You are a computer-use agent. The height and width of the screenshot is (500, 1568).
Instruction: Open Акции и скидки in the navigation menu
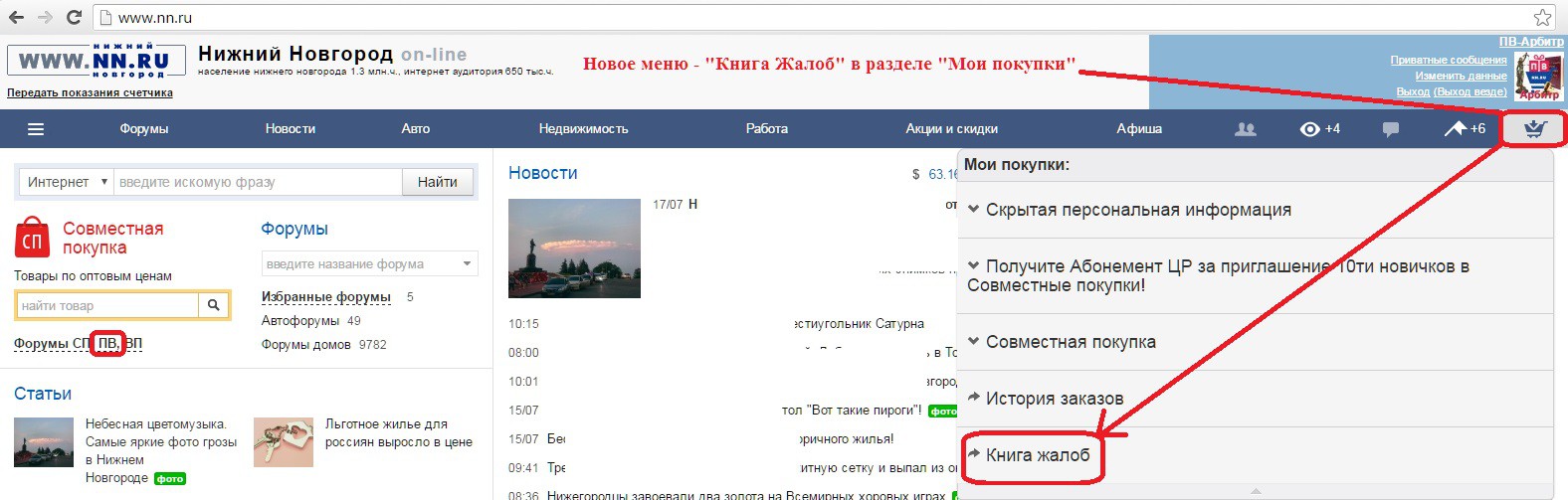point(951,129)
